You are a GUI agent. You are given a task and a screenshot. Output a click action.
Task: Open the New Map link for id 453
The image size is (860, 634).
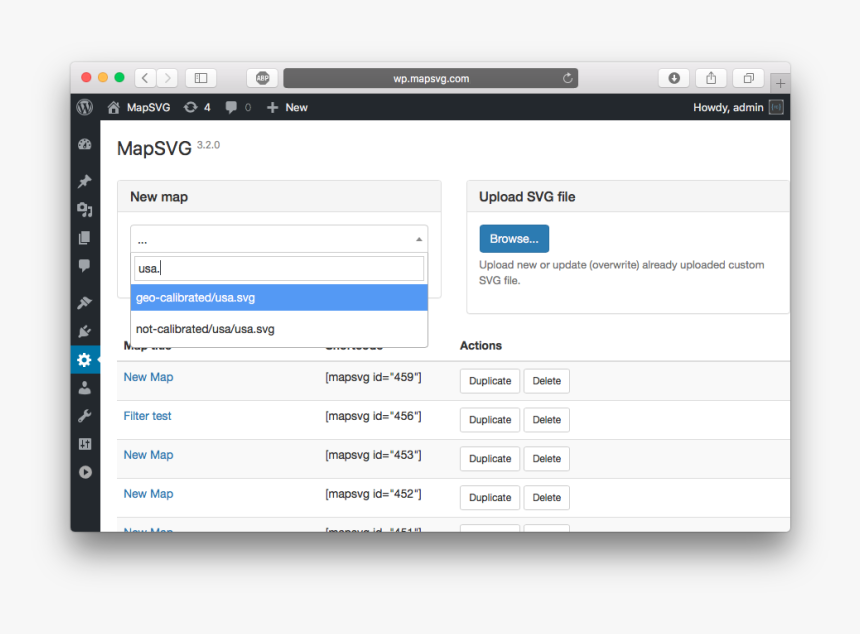pos(148,455)
